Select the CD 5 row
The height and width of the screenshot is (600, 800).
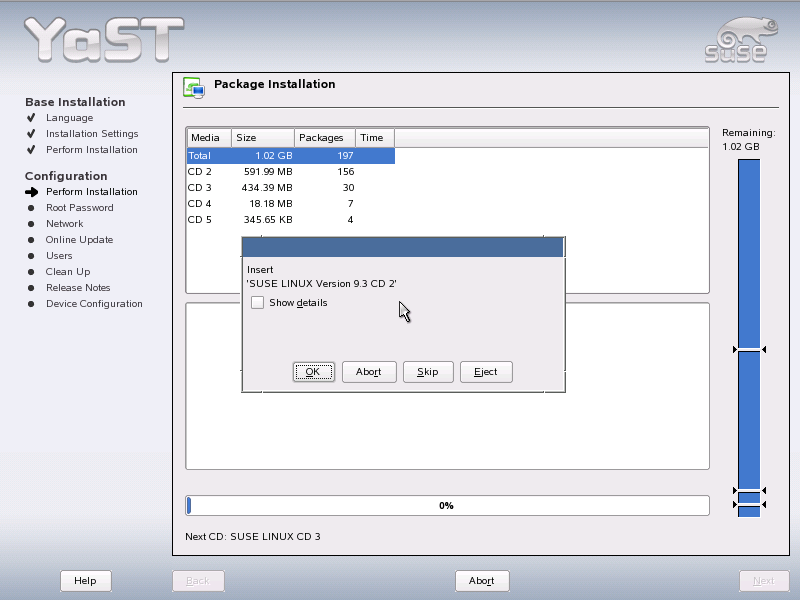click(x=291, y=220)
